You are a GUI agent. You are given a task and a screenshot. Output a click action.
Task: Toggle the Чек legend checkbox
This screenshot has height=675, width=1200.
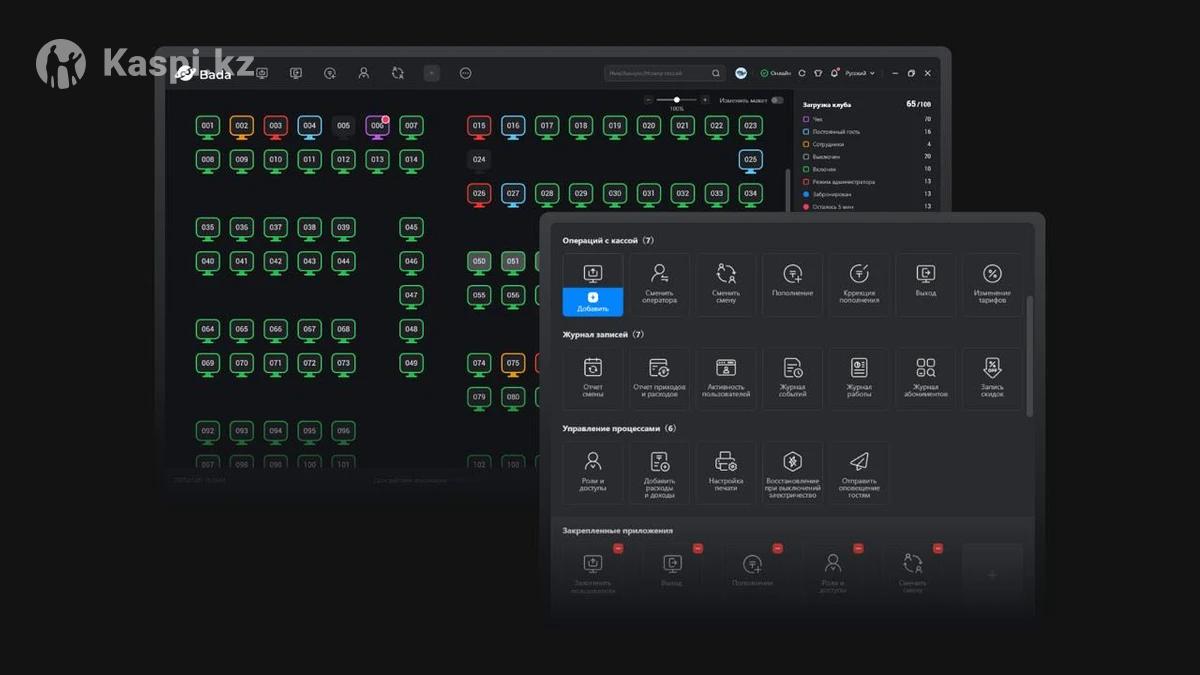(806, 119)
